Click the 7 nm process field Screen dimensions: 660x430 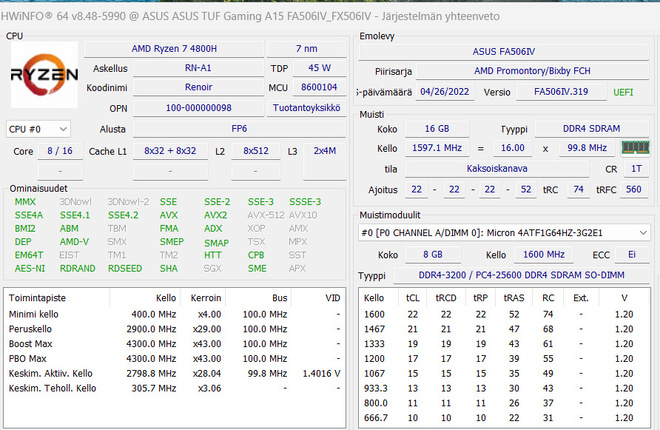point(306,49)
